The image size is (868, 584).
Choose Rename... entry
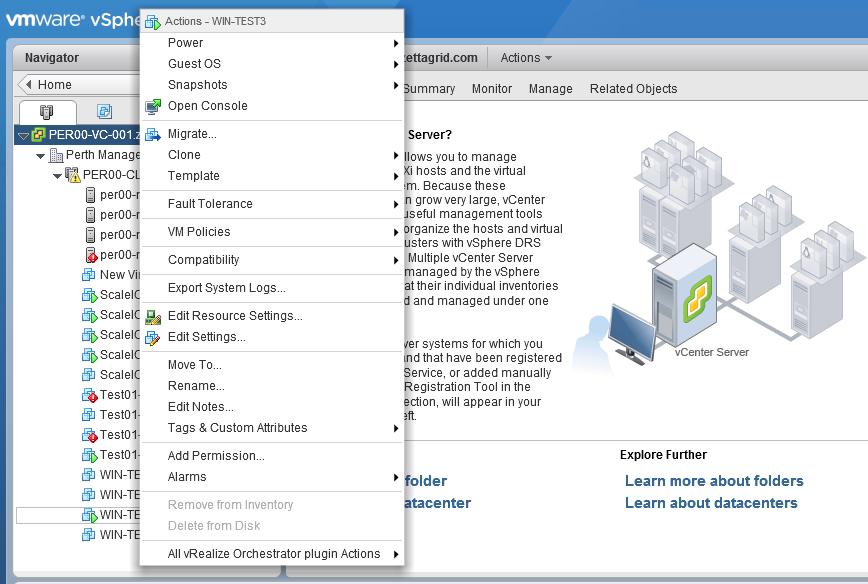coord(272,386)
